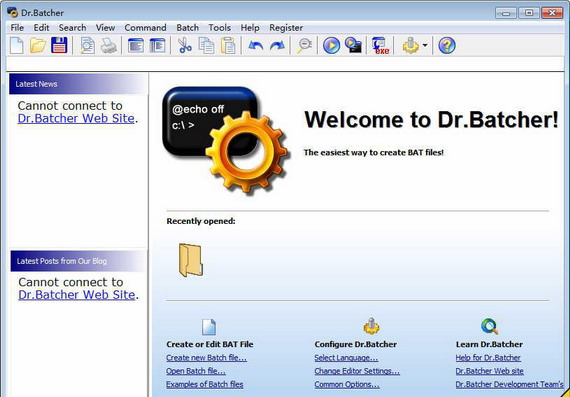Click the Print Preview toolbar icon
Image resolution: width=570 pixels, height=397 pixels.
click(87, 46)
